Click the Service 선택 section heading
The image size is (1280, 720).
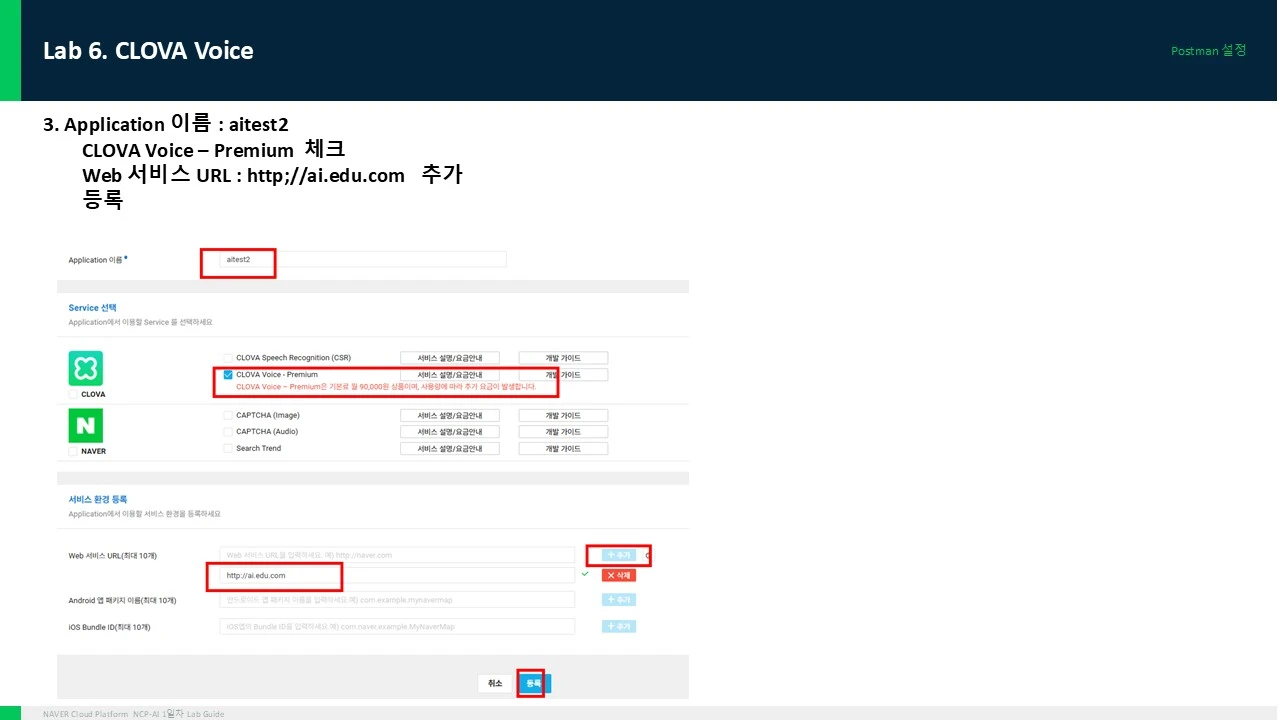[93, 308]
